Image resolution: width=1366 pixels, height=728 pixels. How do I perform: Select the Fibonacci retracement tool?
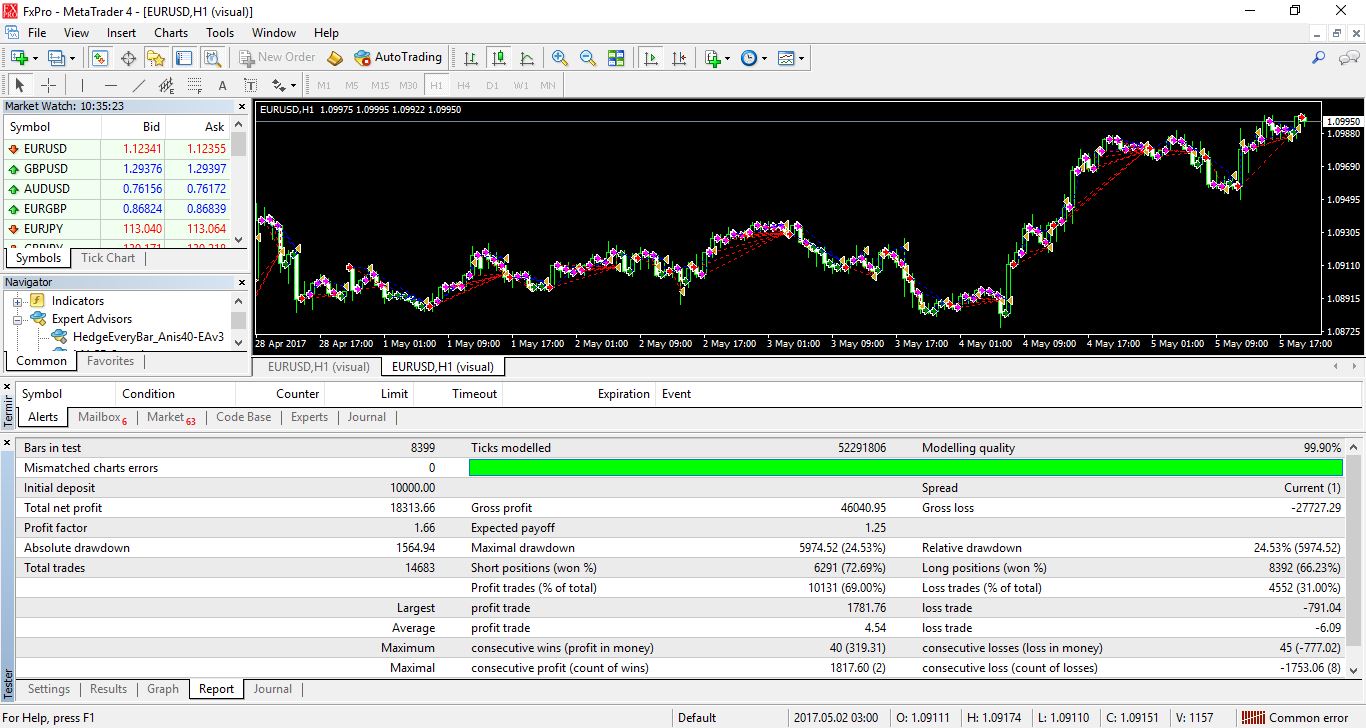coord(195,85)
